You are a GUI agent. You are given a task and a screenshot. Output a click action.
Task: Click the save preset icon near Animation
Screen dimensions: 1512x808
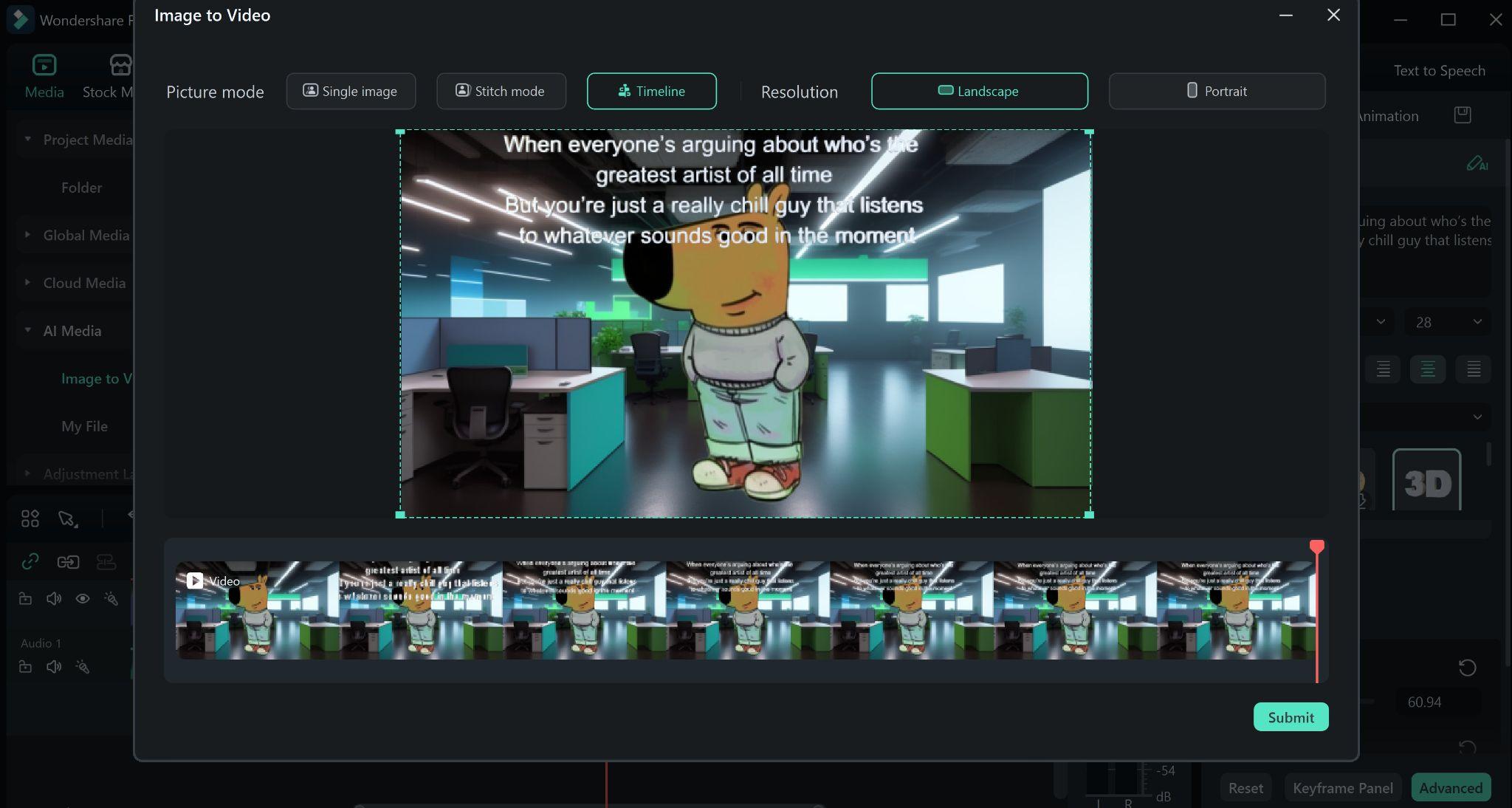pos(1463,114)
